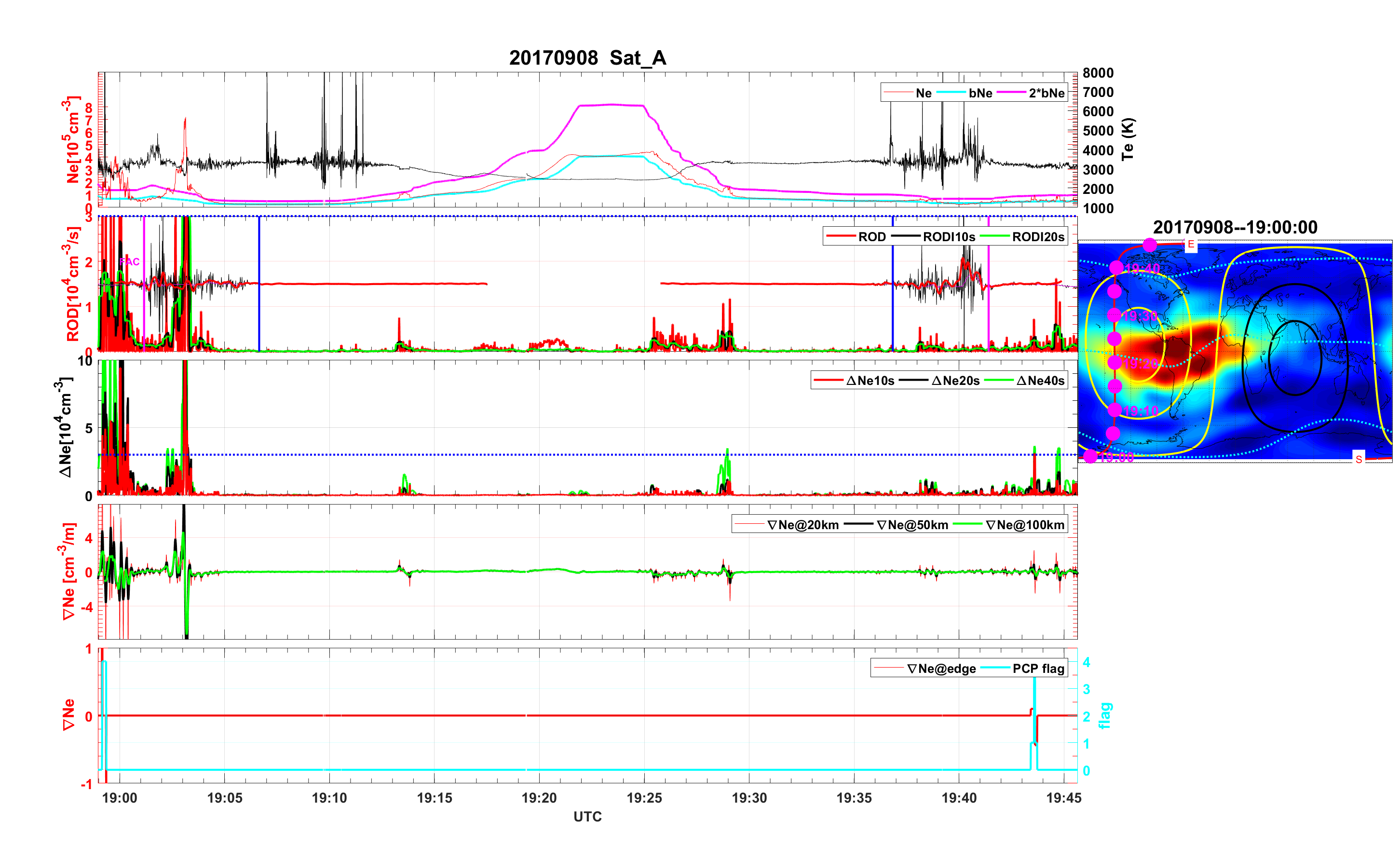Click the magenta FAC label in ROD panel
Screen dimensions: 1400x847
[x=130, y=261]
